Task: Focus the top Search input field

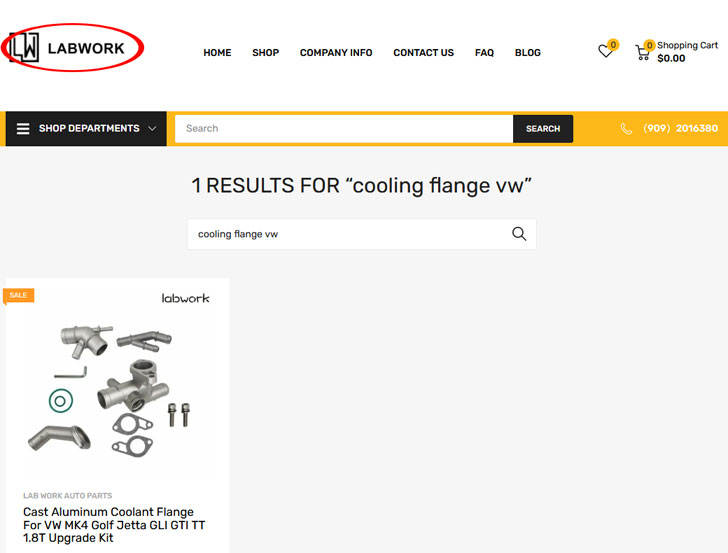Action: [x=344, y=129]
